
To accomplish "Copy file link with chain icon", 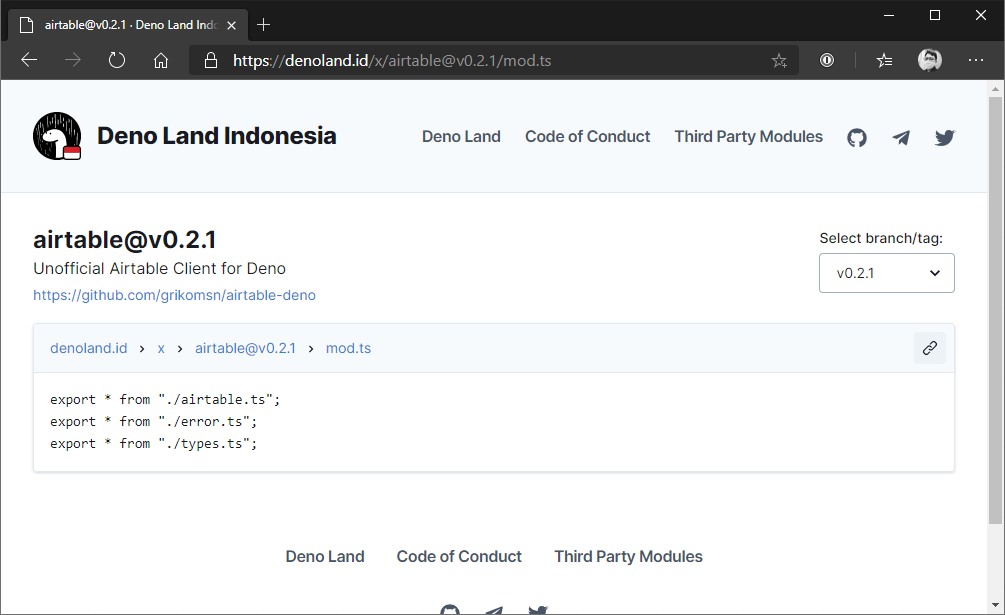I will tap(930, 348).
